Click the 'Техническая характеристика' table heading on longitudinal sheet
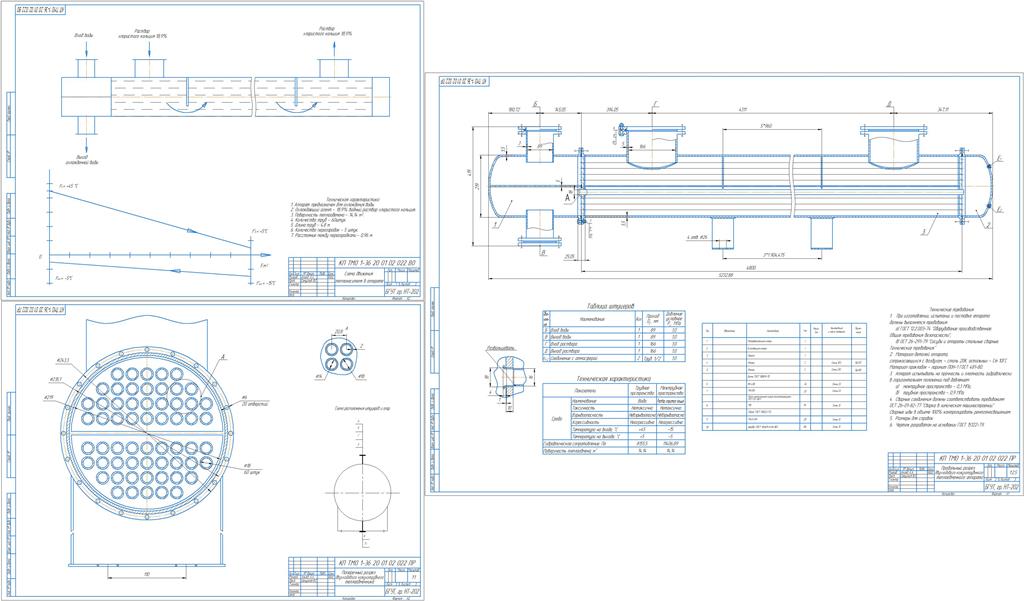This screenshot has height=601, width=1024. click(613, 378)
